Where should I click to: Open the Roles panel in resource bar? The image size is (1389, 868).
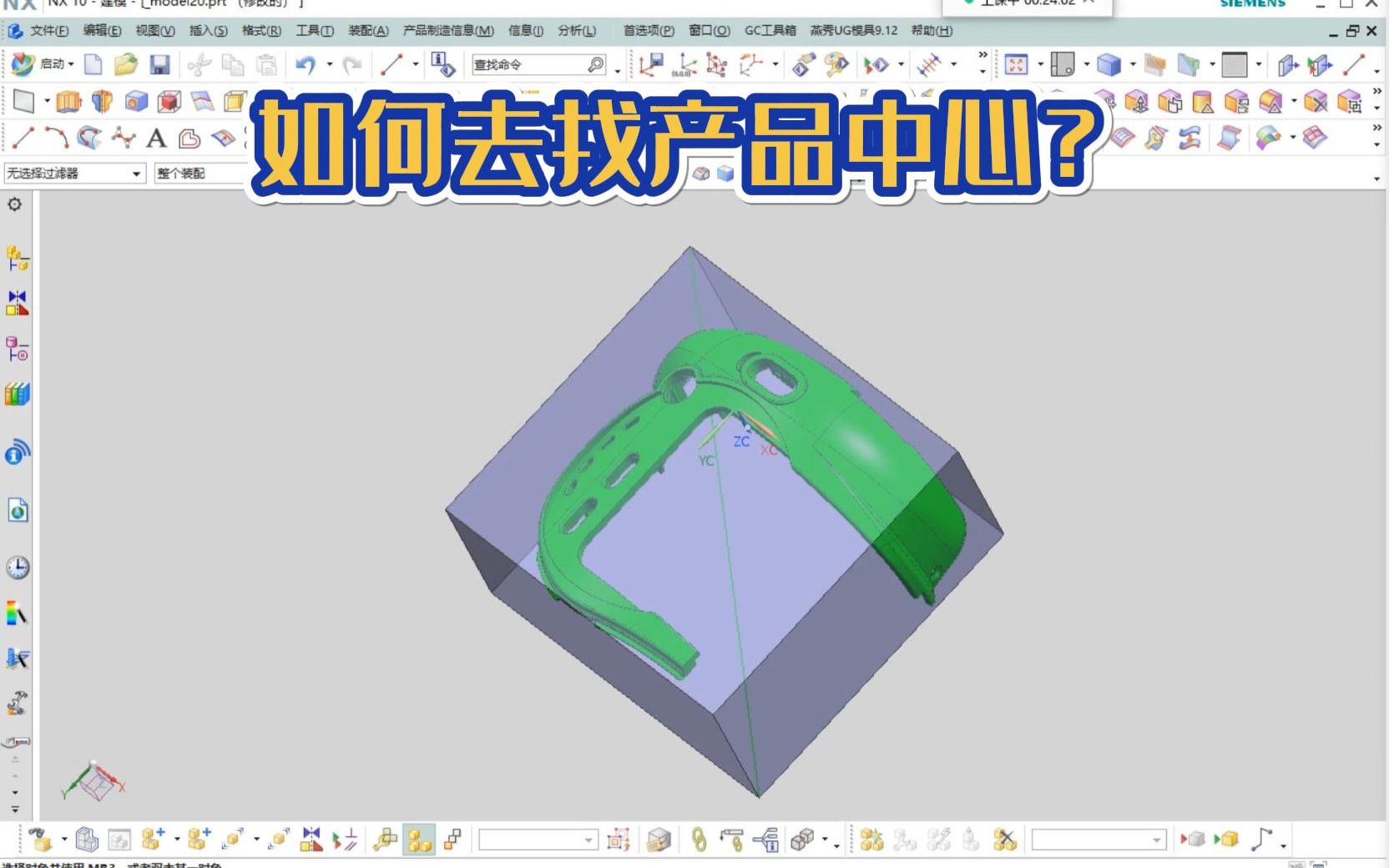tap(17, 703)
